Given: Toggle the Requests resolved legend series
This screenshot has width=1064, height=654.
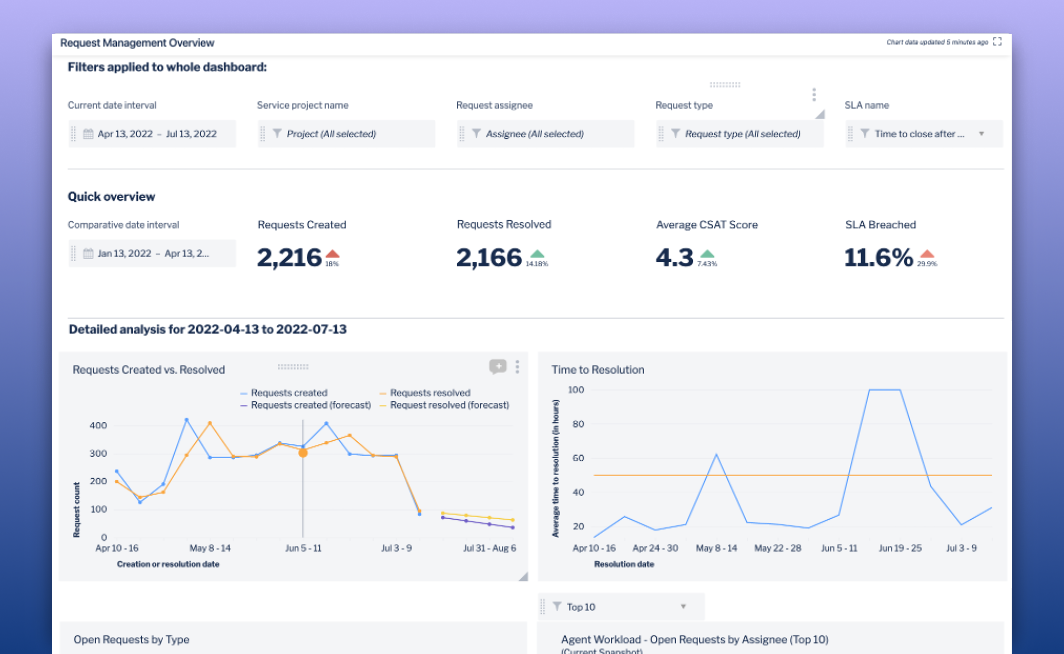Looking at the screenshot, I should coord(425,393).
